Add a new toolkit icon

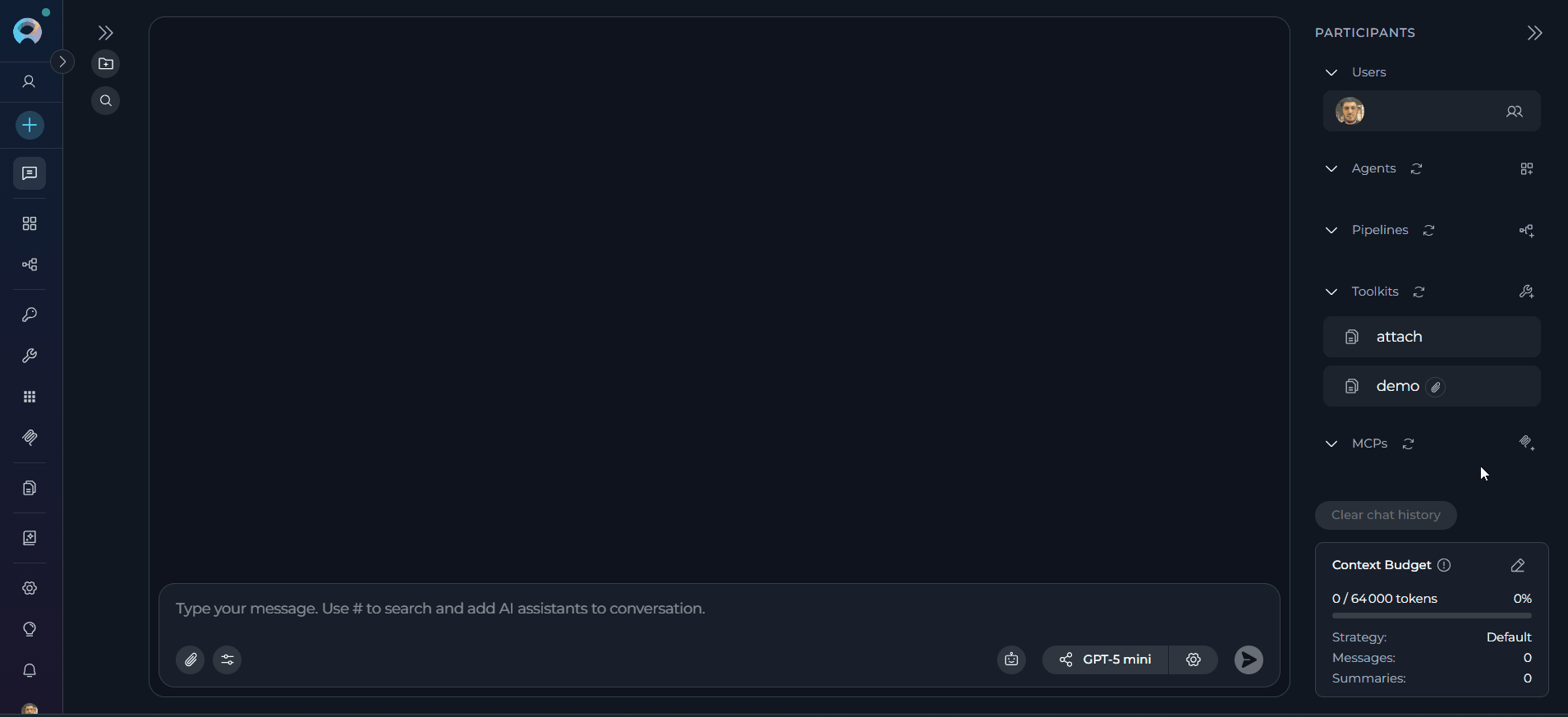pyautogui.click(x=1527, y=292)
